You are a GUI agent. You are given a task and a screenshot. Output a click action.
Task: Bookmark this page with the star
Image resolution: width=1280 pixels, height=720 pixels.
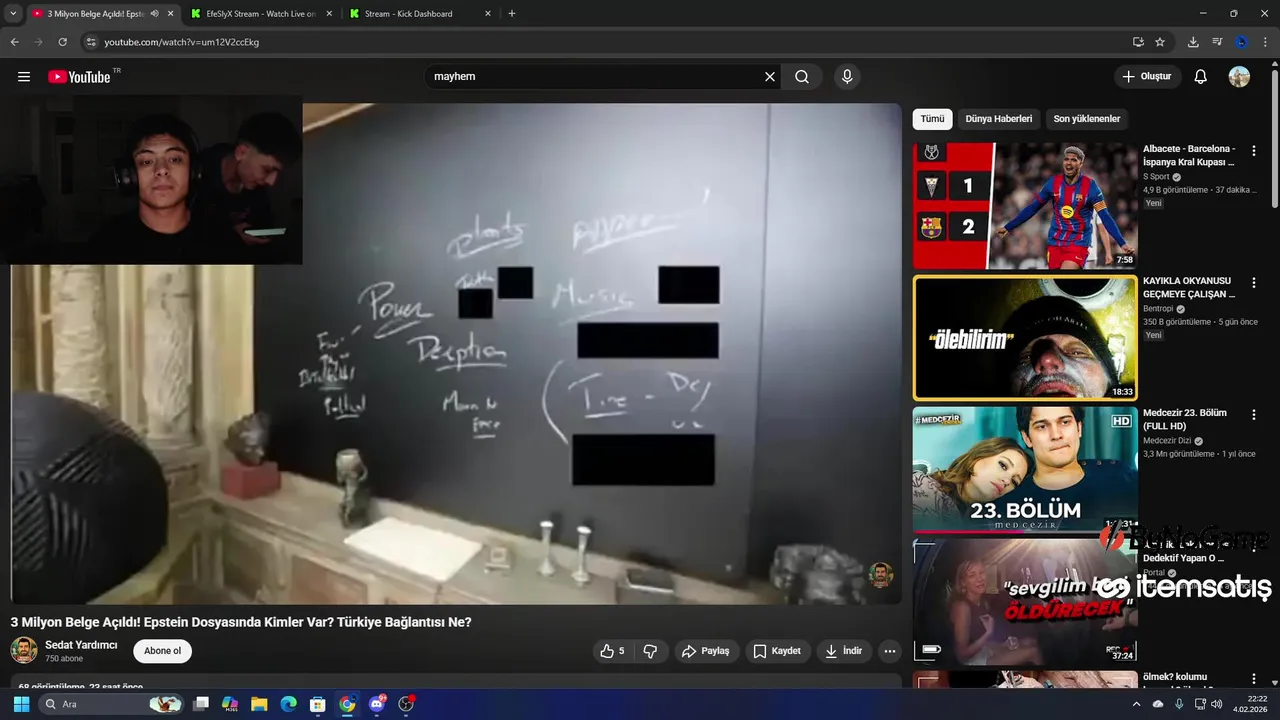tap(1160, 42)
